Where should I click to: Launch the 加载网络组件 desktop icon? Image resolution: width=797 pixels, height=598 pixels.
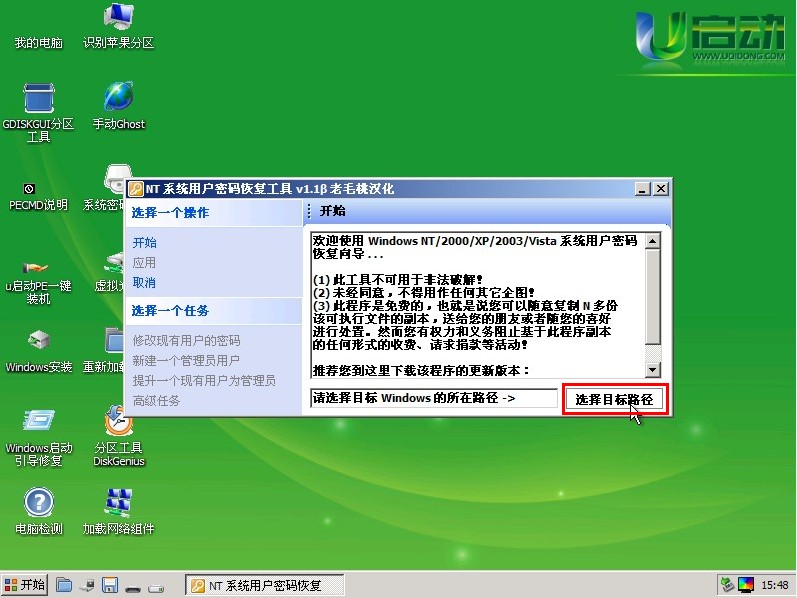tap(118, 512)
